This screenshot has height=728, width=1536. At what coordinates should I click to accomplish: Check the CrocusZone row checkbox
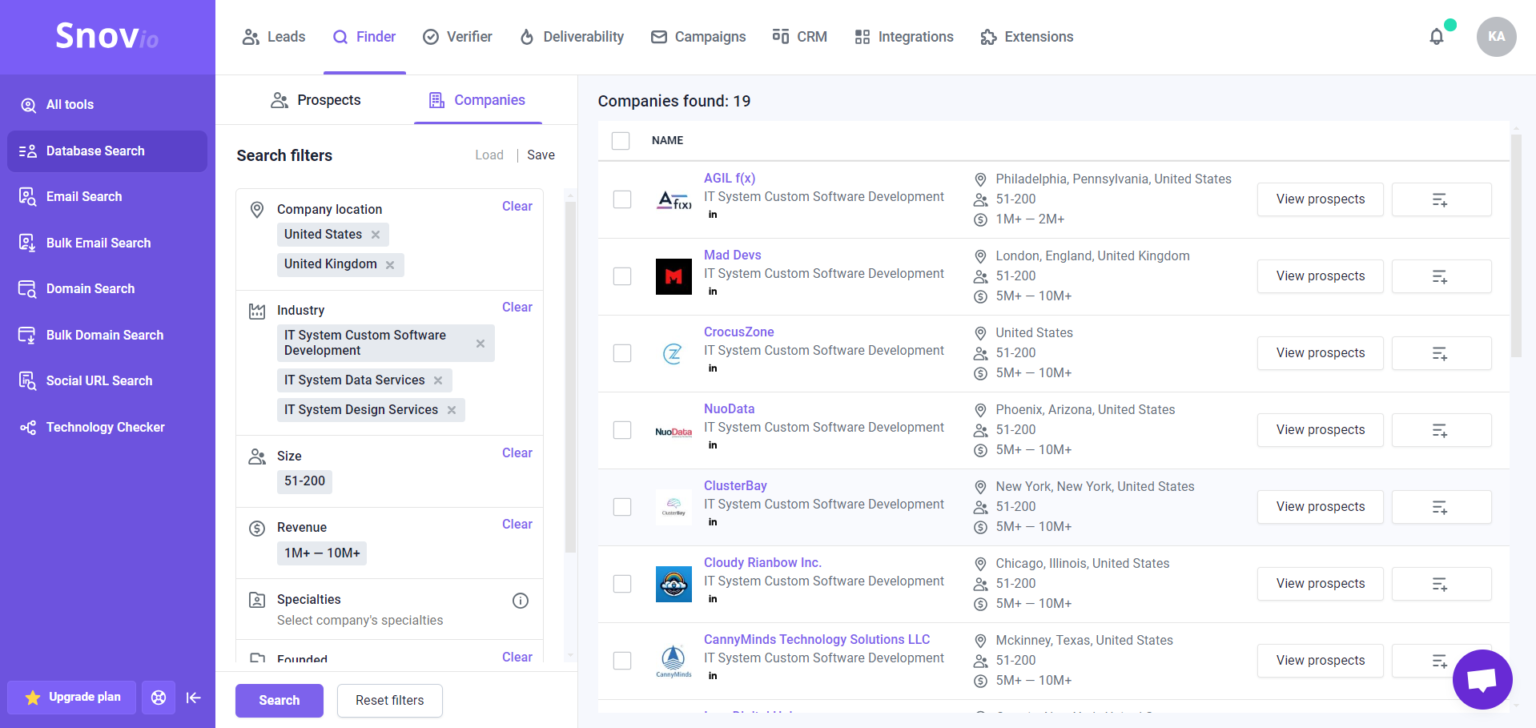pos(622,353)
